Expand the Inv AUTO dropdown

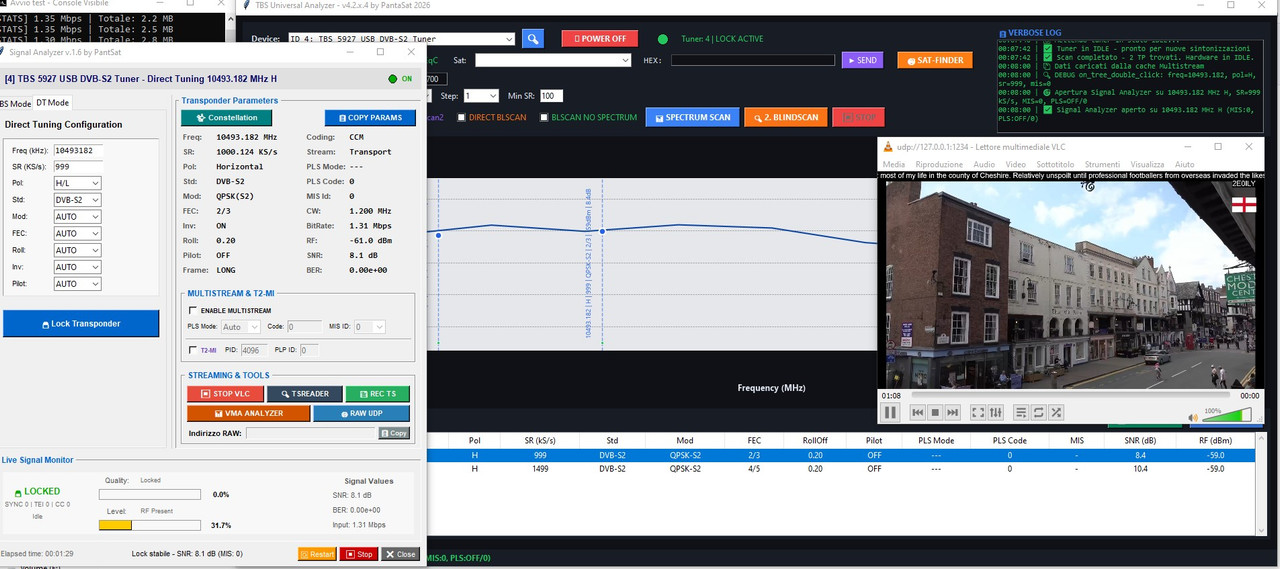pos(77,267)
